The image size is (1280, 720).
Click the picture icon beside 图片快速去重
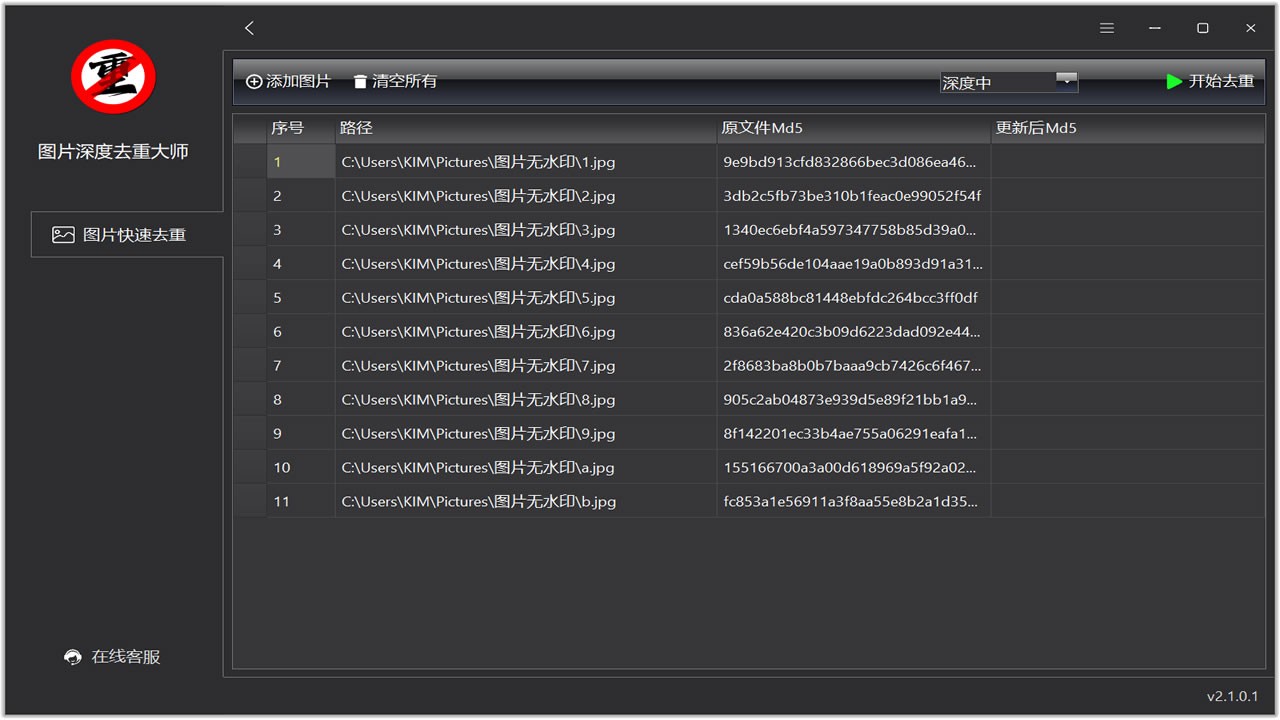coord(63,235)
